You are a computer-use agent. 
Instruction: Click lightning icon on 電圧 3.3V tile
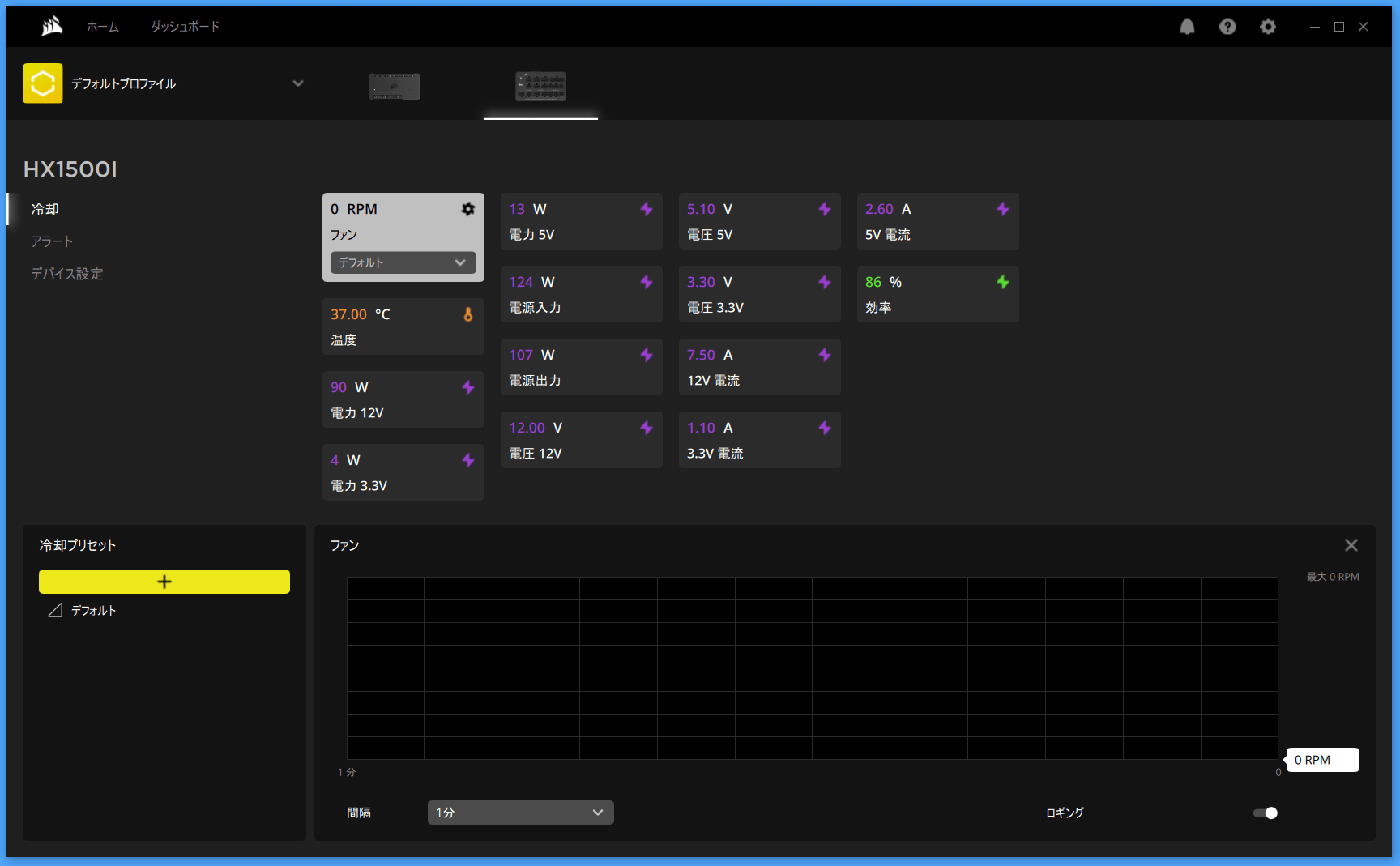[825, 282]
